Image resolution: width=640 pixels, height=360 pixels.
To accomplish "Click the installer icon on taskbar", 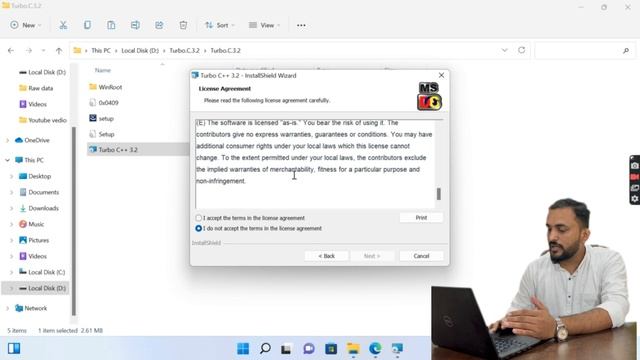I will pos(397,349).
